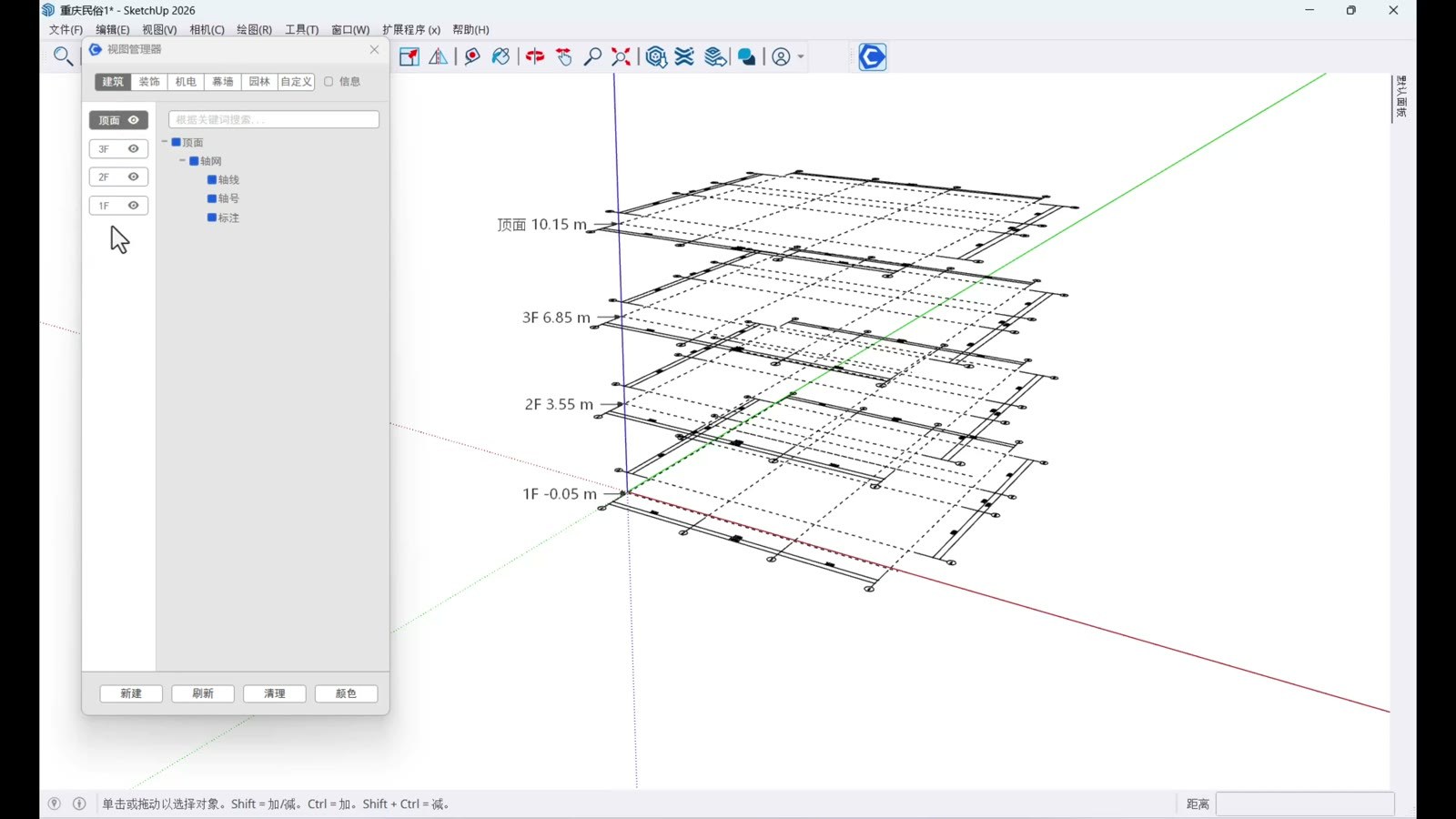Click the red-arrow view export toolbar icon
Screen dimensions: 1456x819
(409, 56)
